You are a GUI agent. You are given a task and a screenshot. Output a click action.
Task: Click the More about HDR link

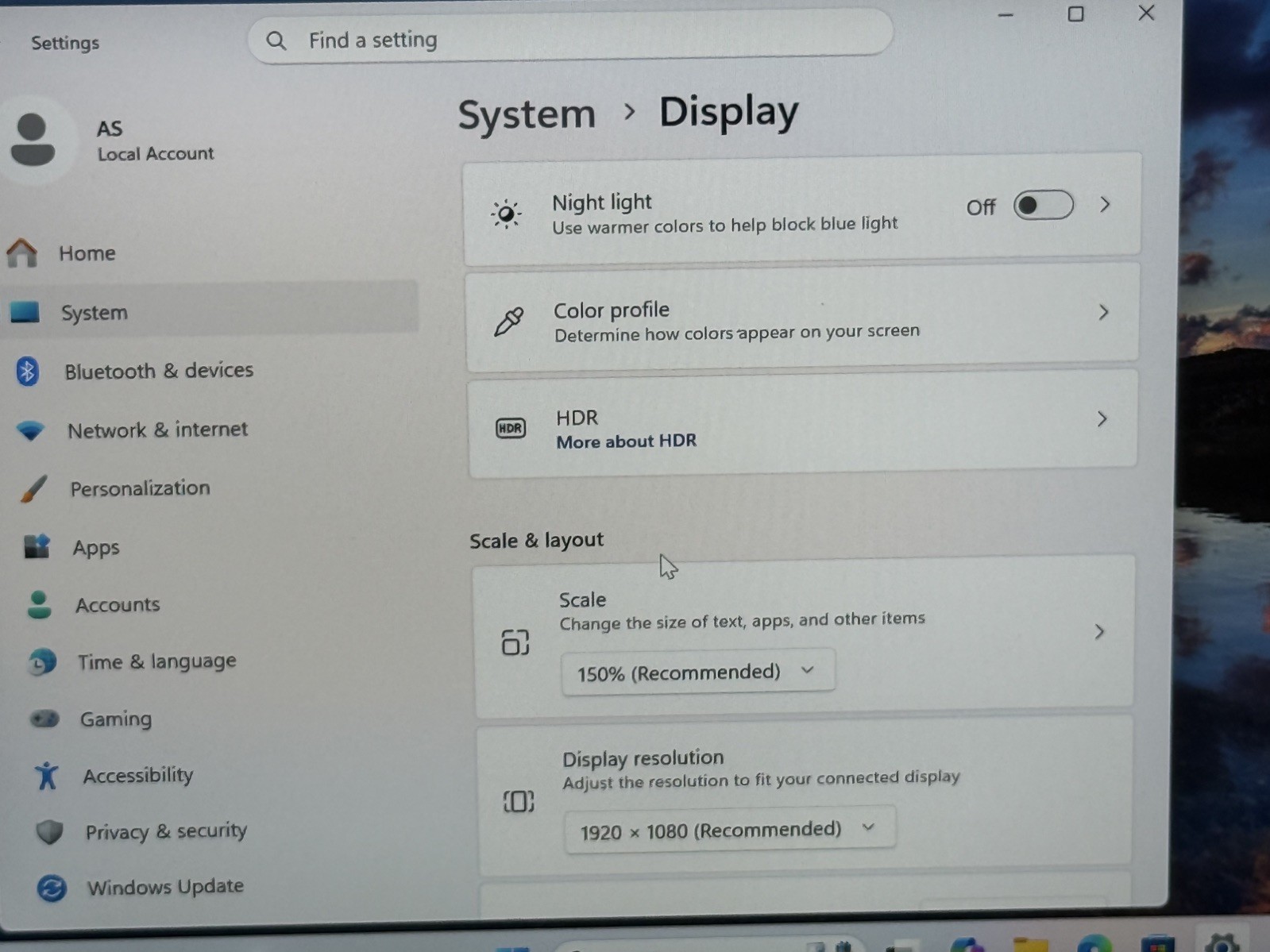pos(626,441)
